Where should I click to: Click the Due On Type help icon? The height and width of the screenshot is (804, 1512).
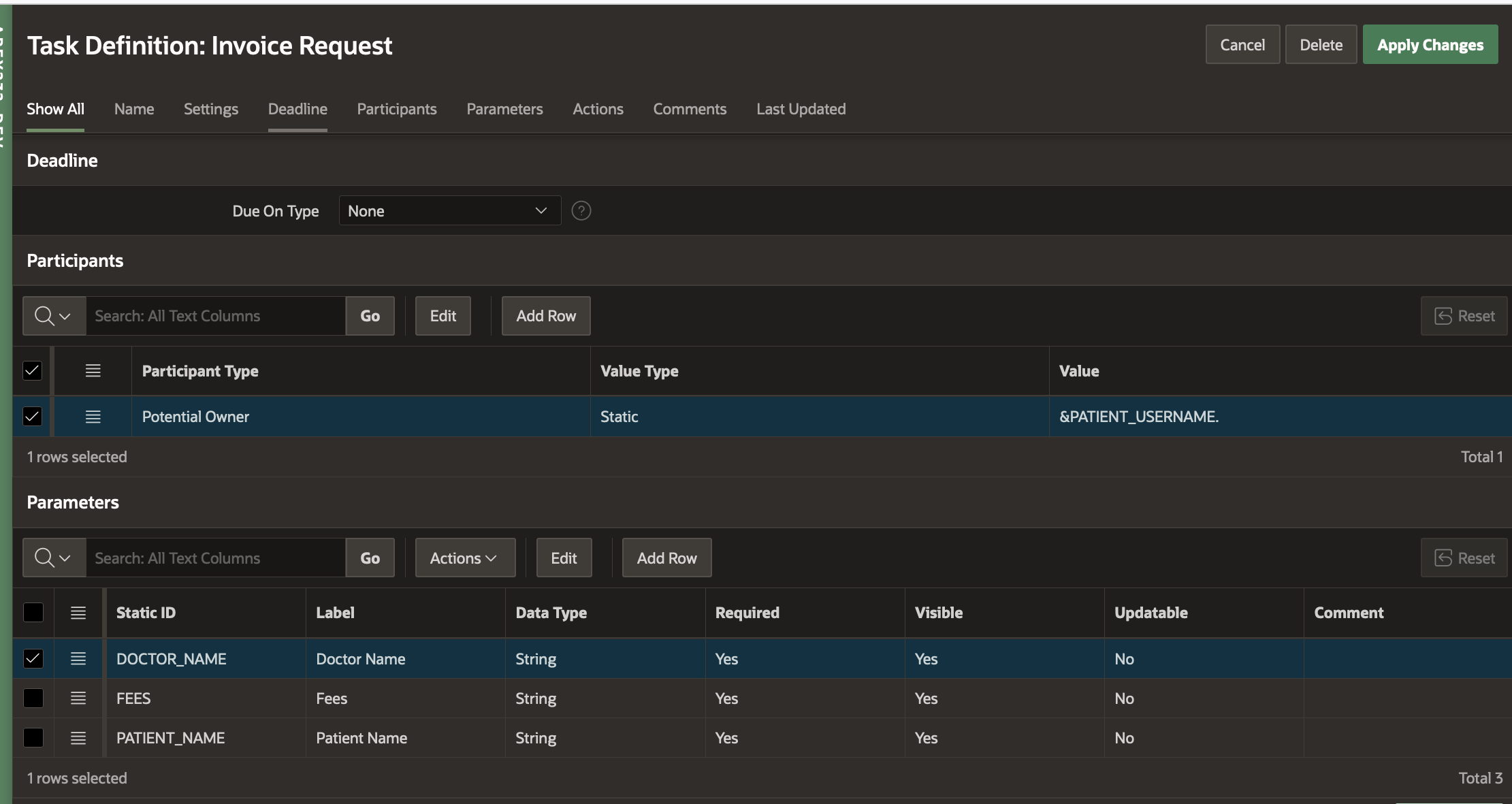tap(581, 211)
